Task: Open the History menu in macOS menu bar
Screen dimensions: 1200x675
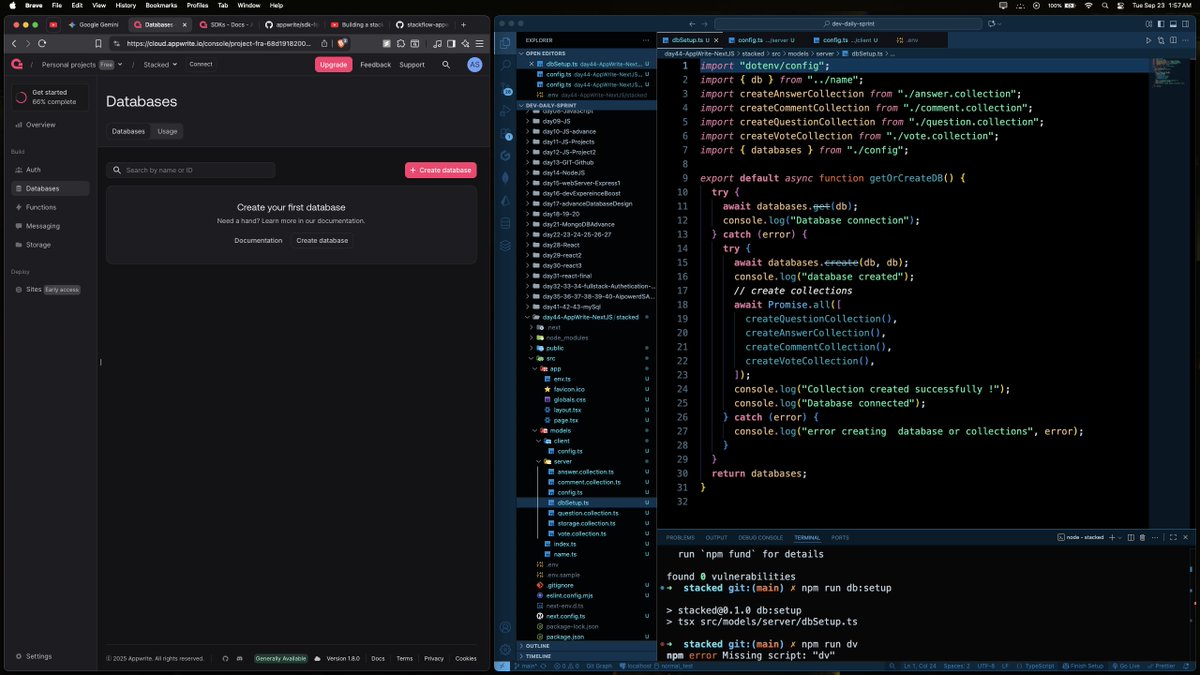Action: [x=125, y=5]
